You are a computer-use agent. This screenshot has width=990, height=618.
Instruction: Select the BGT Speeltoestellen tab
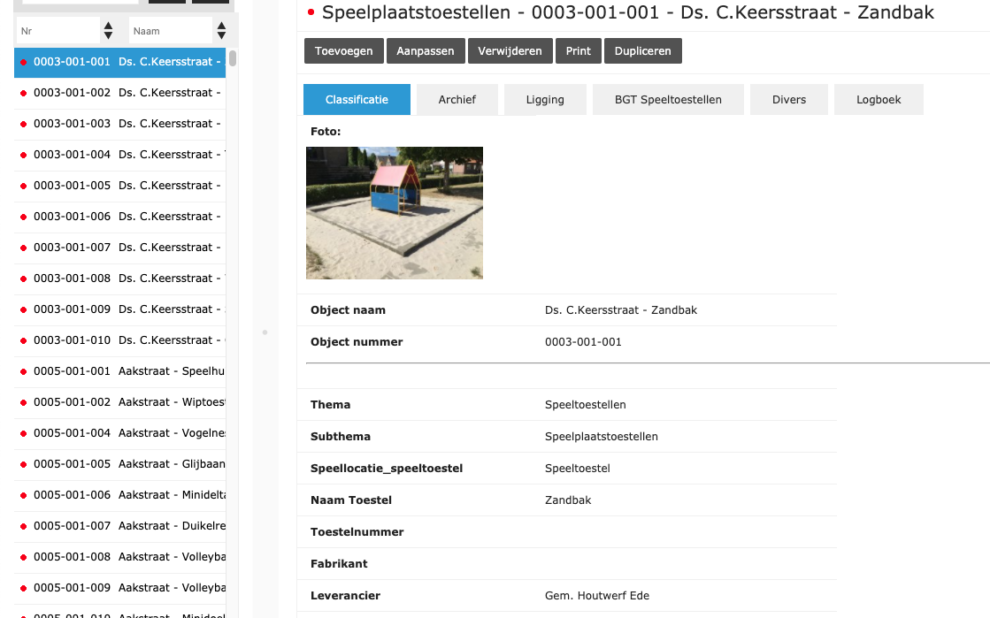pos(668,100)
